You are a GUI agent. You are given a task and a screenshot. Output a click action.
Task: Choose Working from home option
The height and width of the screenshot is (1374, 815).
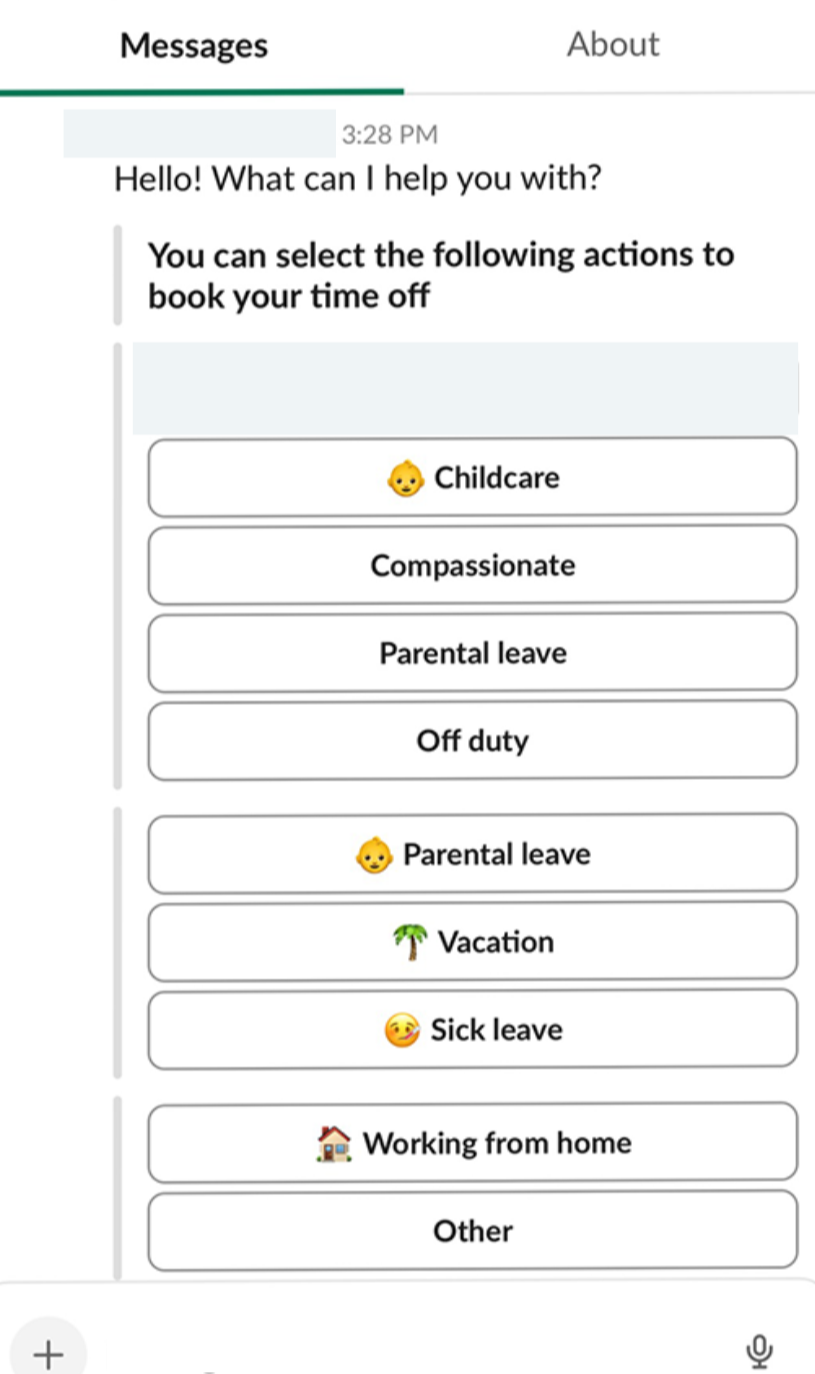(473, 1143)
